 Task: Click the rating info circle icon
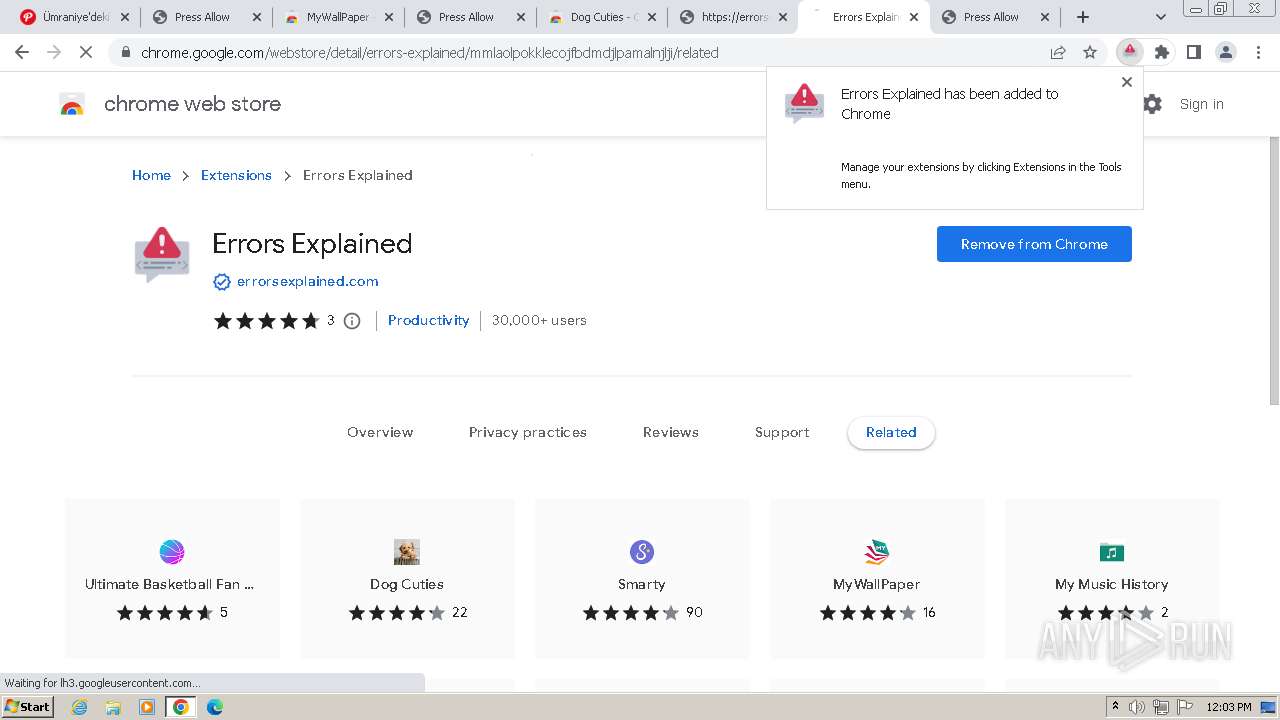352,321
